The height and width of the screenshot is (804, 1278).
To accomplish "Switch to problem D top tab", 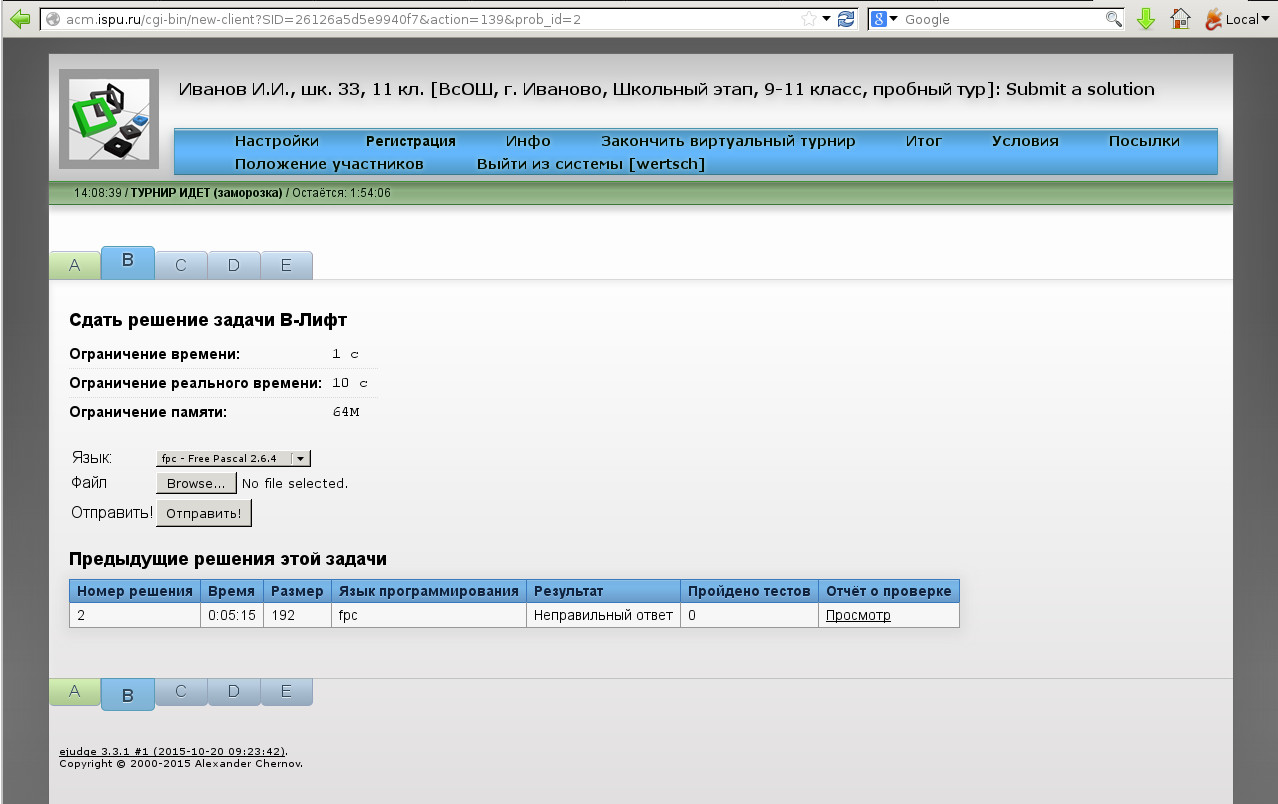I will (234, 265).
